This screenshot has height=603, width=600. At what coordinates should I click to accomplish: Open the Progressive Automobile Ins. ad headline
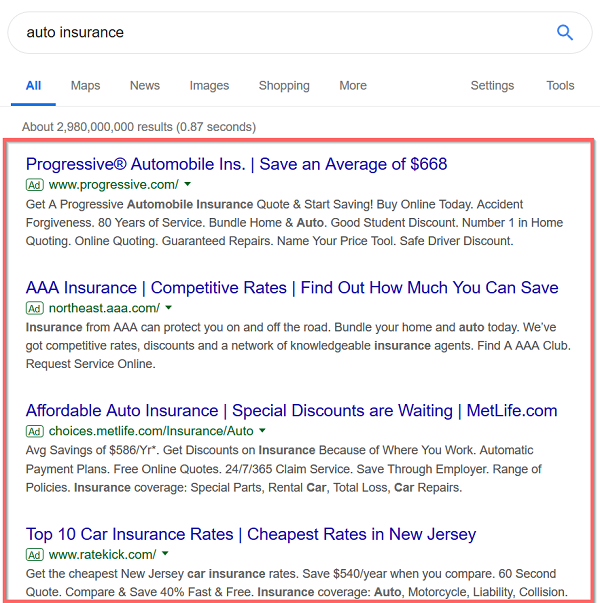click(237, 164)
